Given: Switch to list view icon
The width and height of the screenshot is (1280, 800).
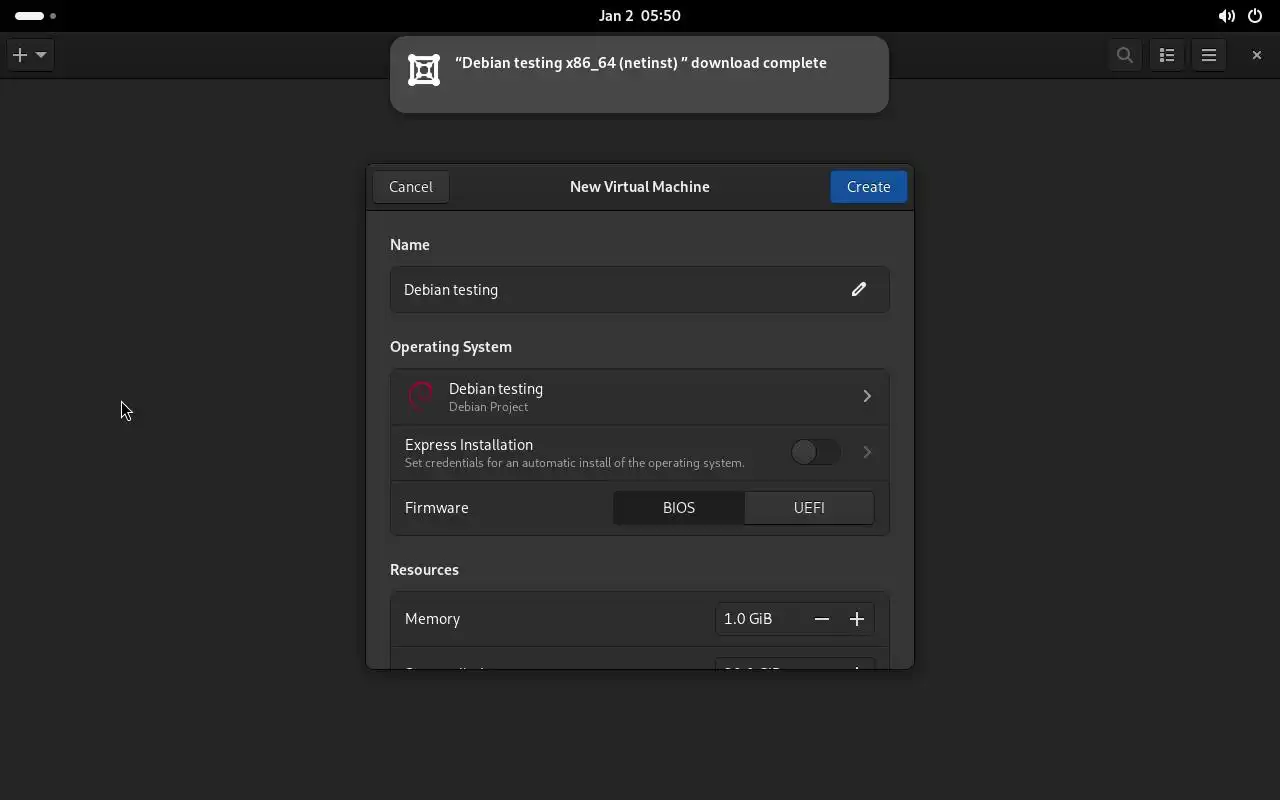Looking at the screenshot, I should click(1167, 55).
